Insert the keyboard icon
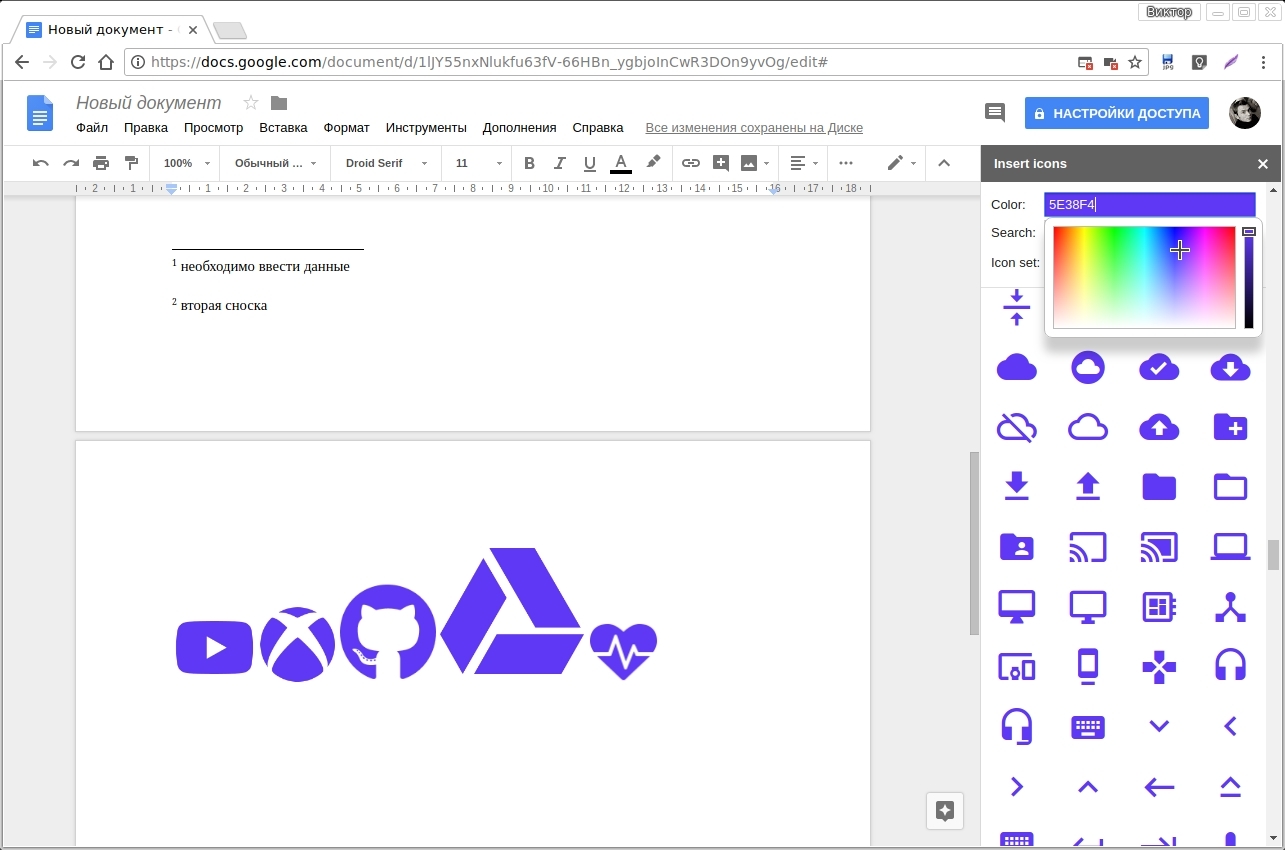Viewport: 1285px width, 850px height. coord(1088,727)
